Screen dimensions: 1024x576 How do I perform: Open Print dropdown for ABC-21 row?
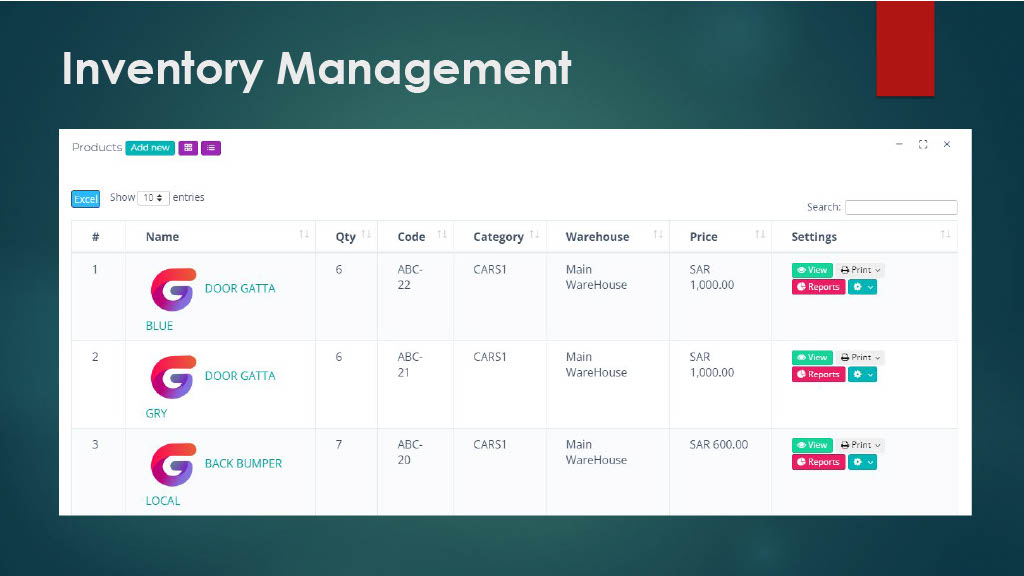tap(860, 357)
